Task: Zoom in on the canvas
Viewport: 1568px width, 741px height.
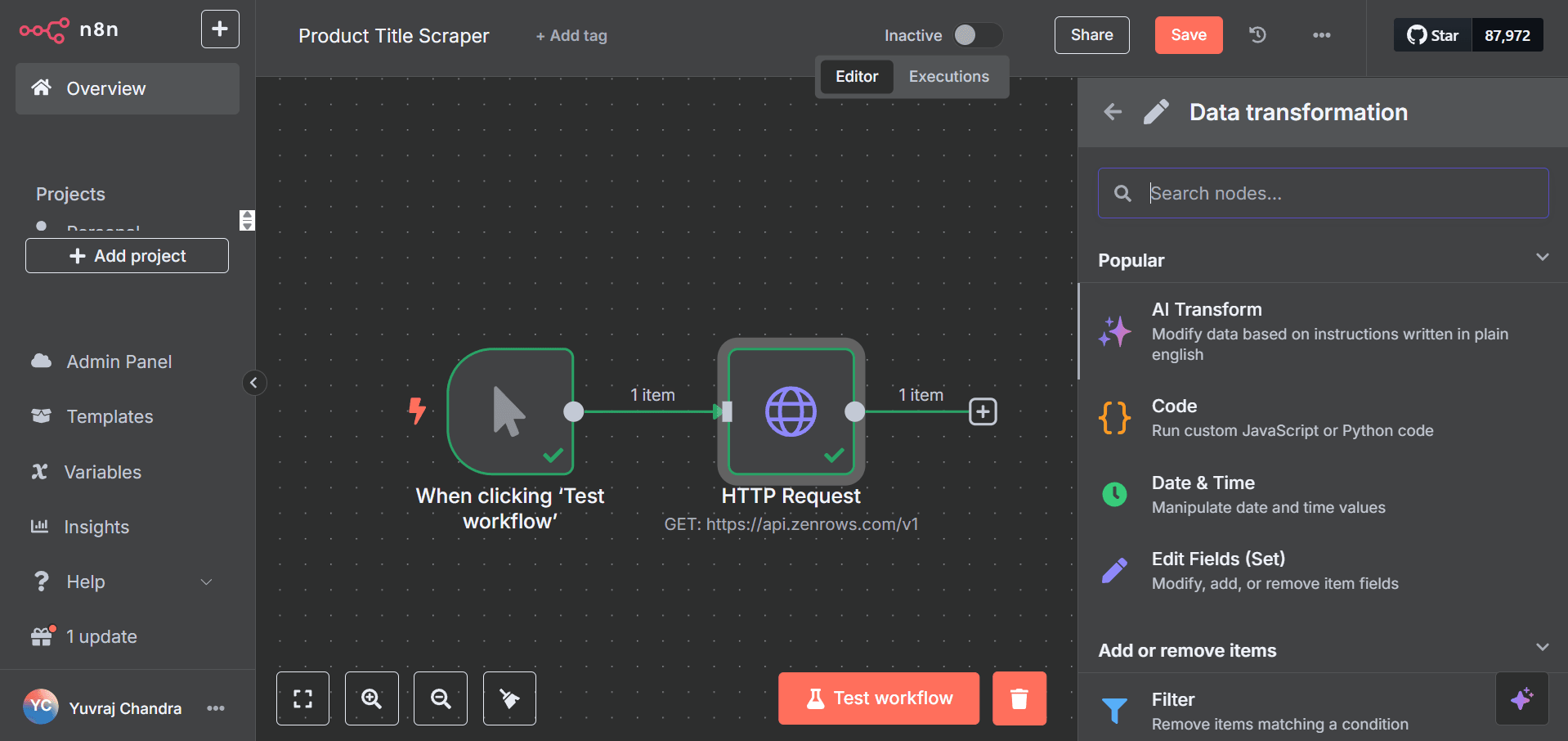Action: pos(372,698)
